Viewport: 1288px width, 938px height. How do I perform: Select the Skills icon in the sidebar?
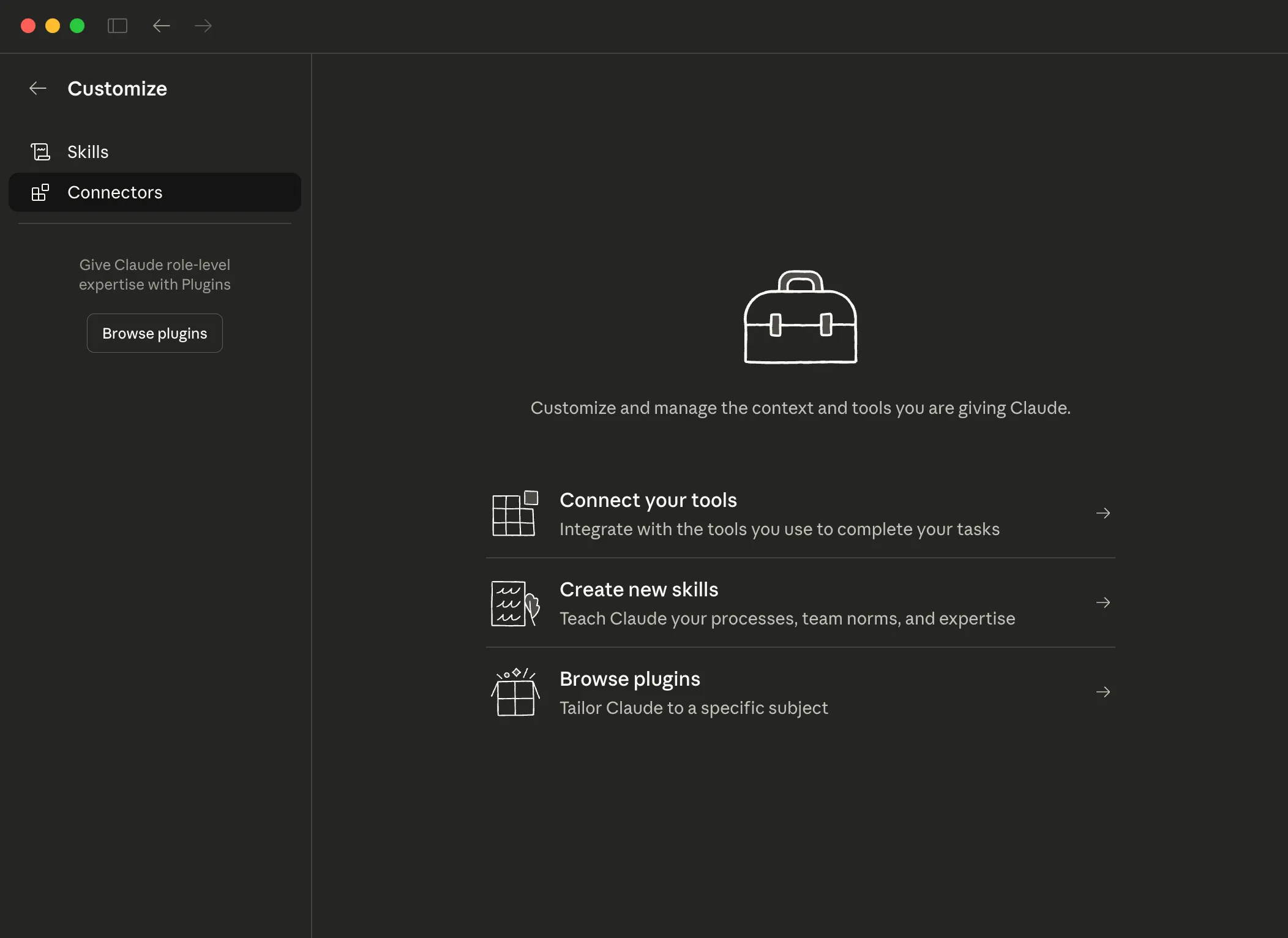pos(40,151)
